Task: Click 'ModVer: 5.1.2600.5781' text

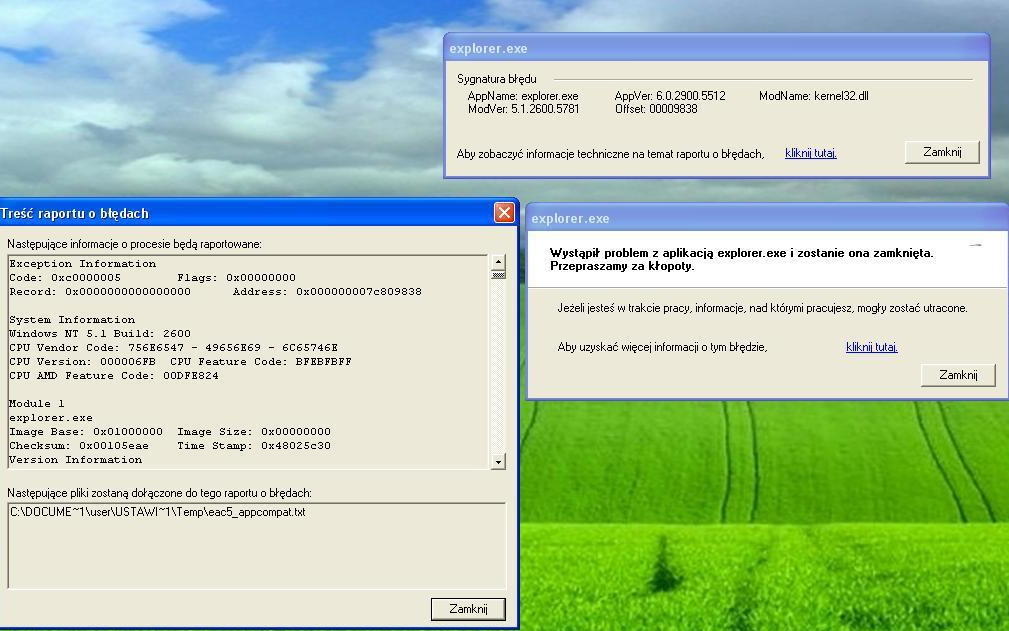Action: pyautogui.click(x=523, y=109)
